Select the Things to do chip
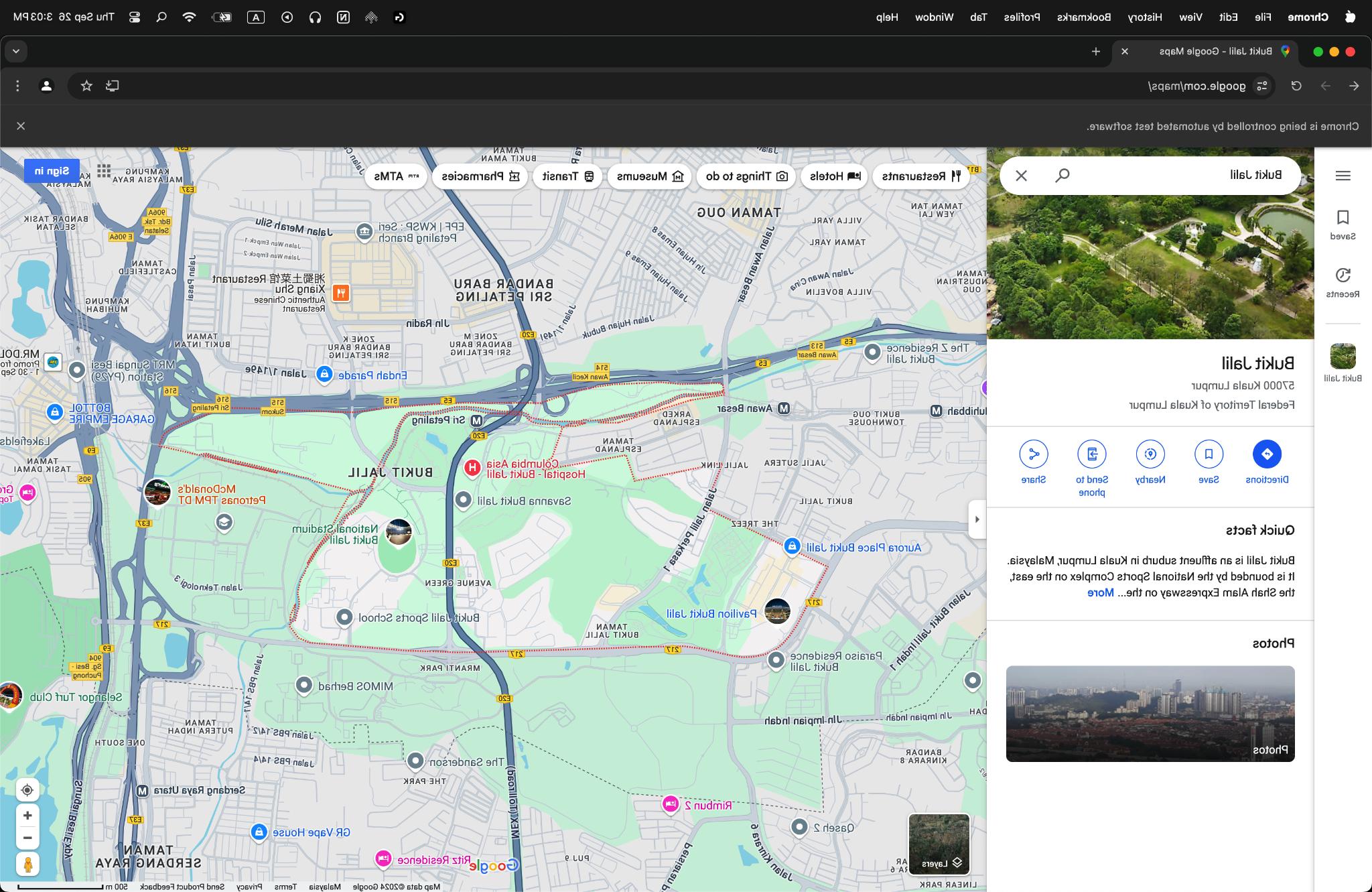Screen dimensions: 1372x892 click(x=746, y=176)
